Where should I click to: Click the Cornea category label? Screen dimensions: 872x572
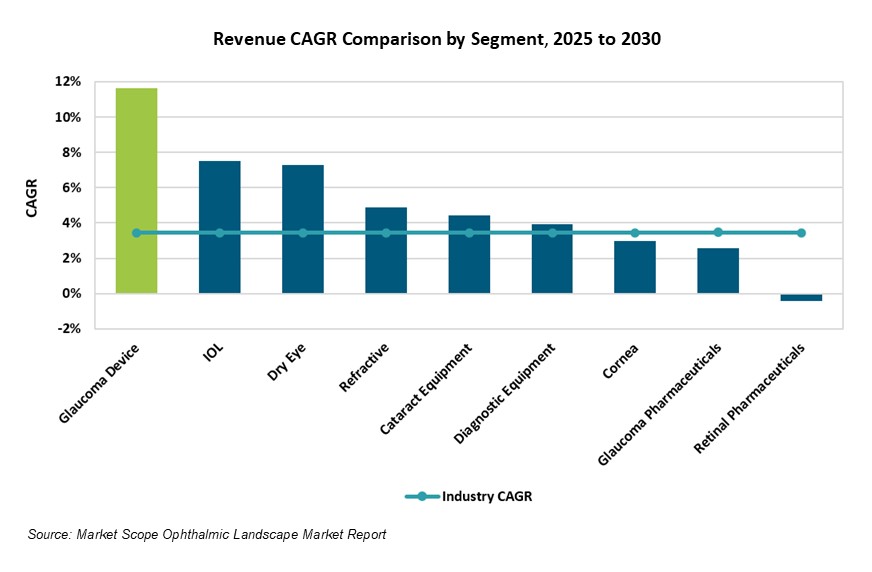coord(621,361)
